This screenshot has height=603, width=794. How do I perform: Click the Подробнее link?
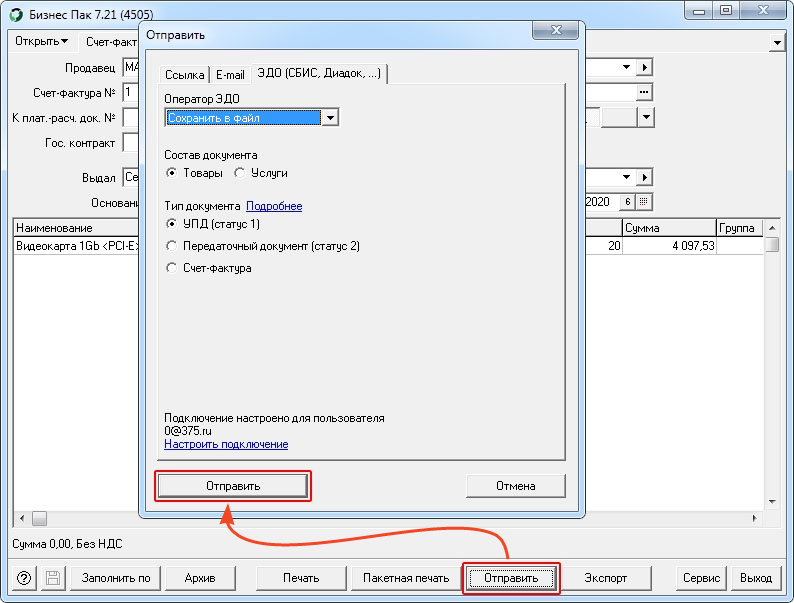point(274,206)
